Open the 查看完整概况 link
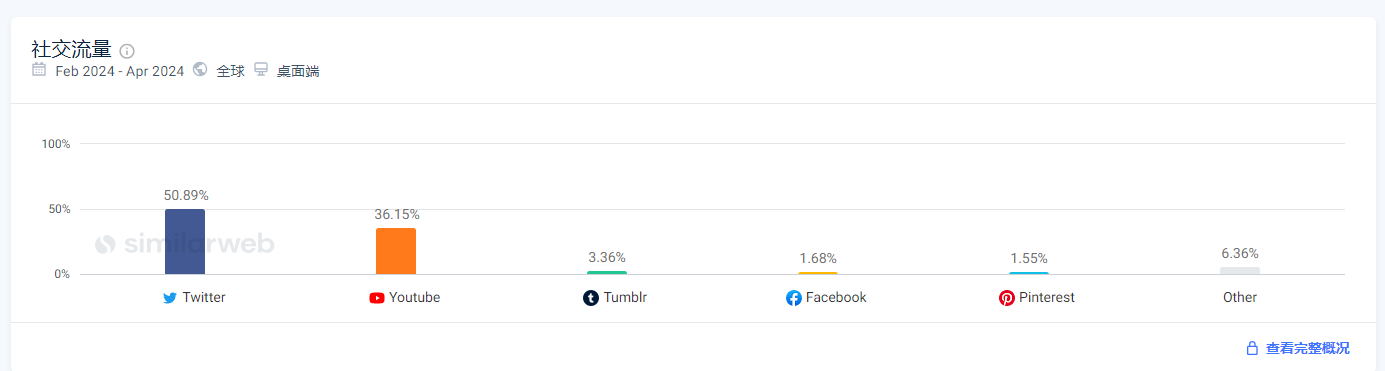Image resolution: width=1385 pixels, height=371 pixels. coord(1307,348)
